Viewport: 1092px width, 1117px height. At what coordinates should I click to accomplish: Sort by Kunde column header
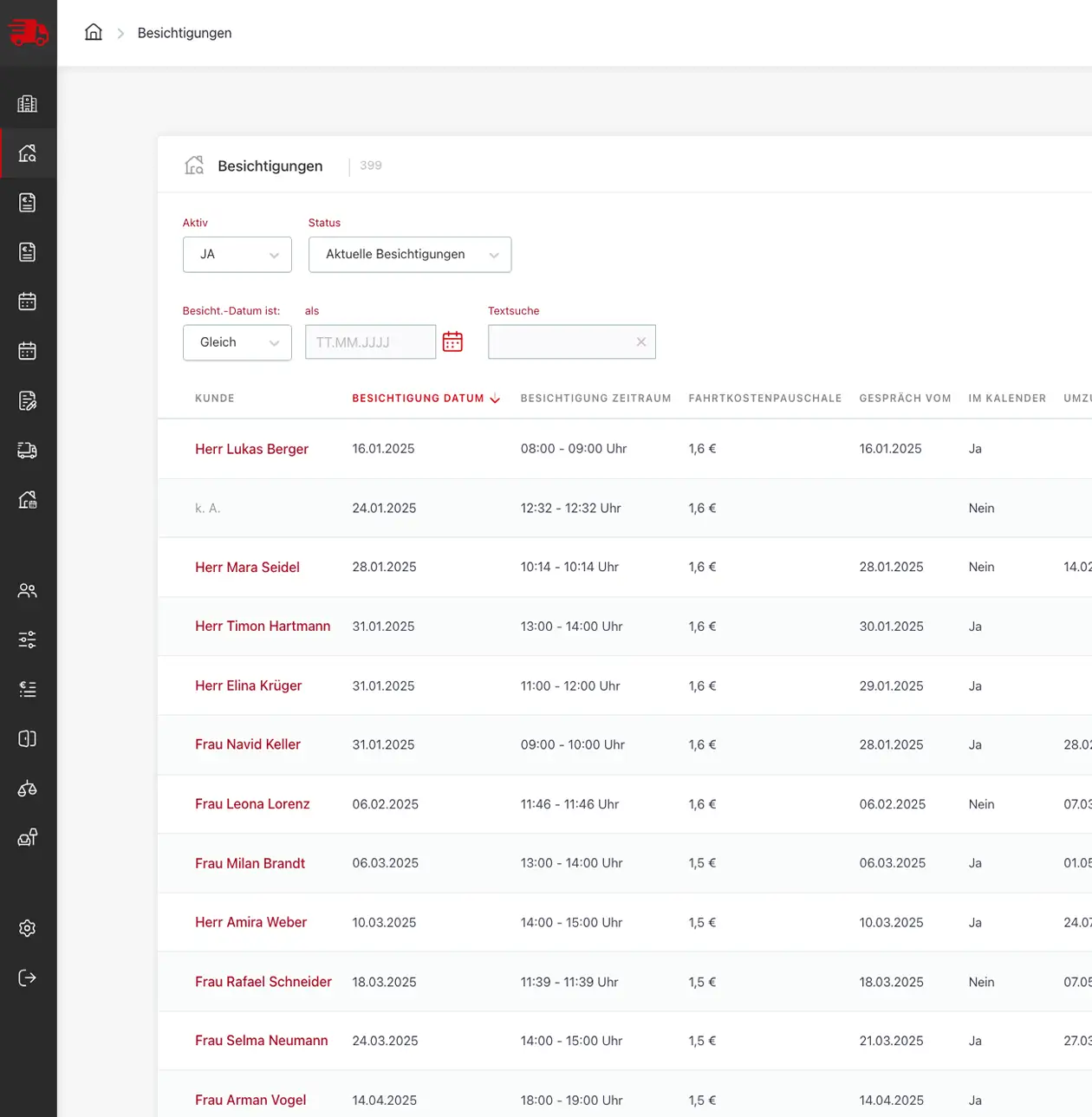click(x=215, y=399)
